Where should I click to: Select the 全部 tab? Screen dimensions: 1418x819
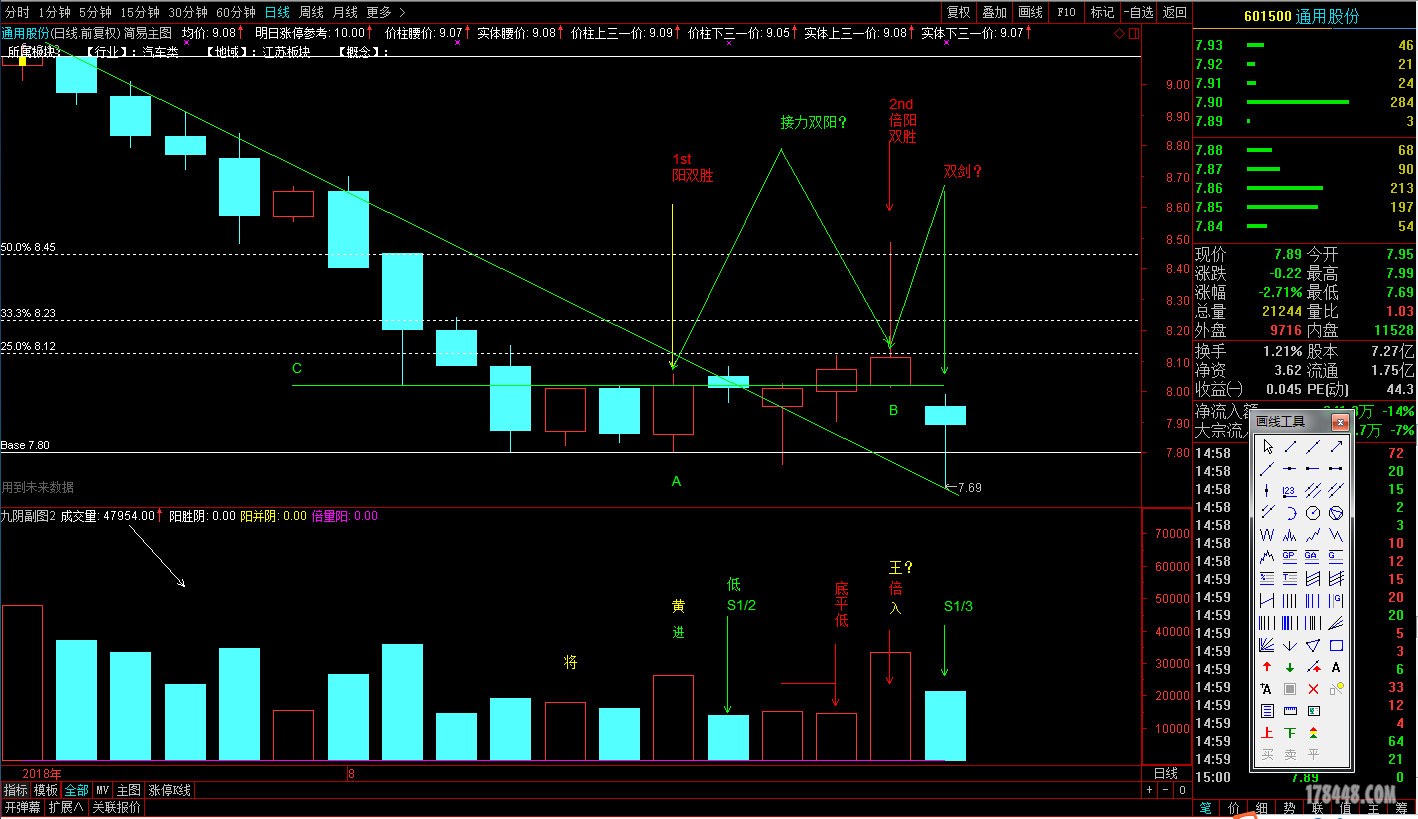click(x=77, y=790)
